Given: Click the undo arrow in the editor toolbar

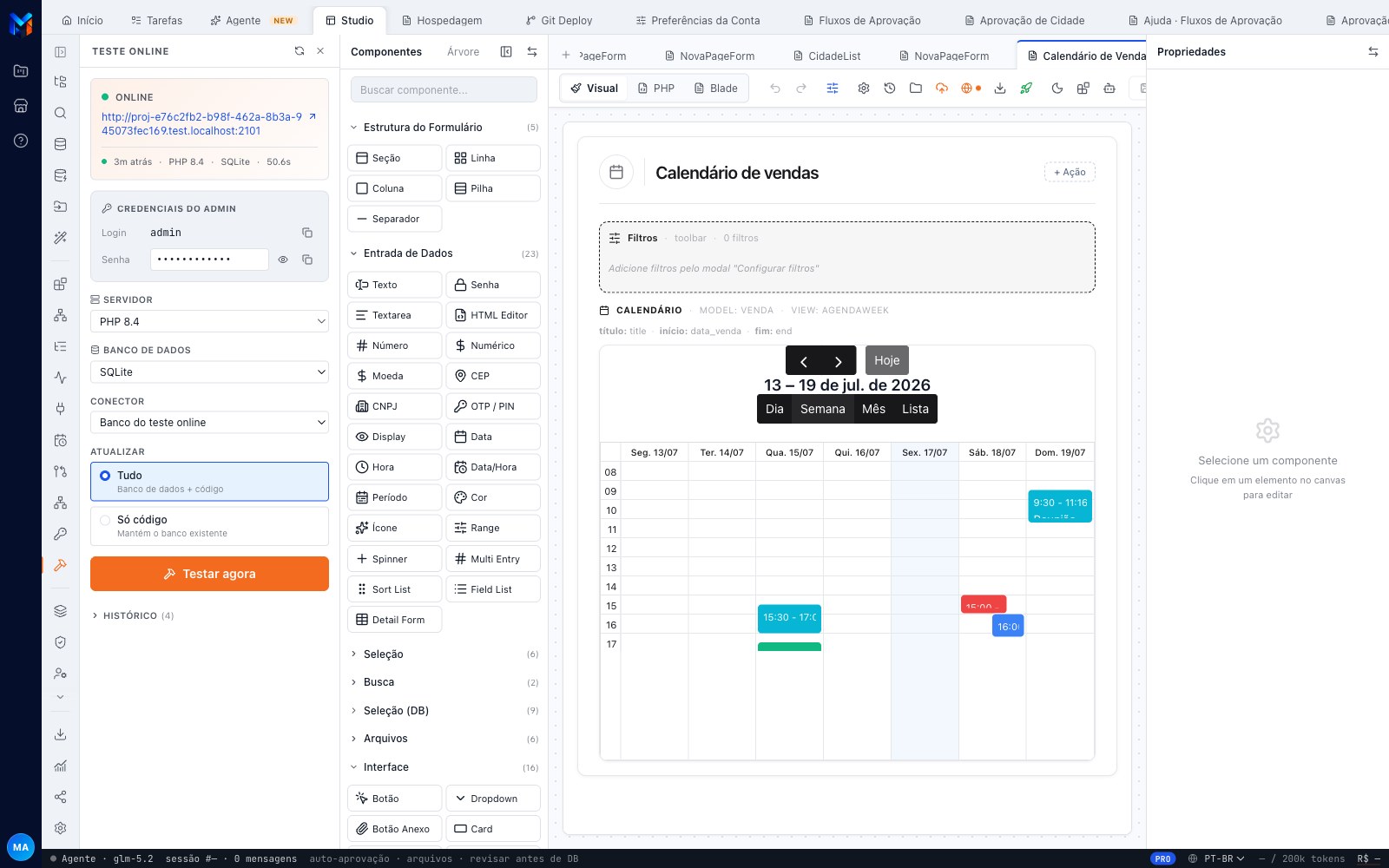Looking at the screenshot, I should point(775,89).
